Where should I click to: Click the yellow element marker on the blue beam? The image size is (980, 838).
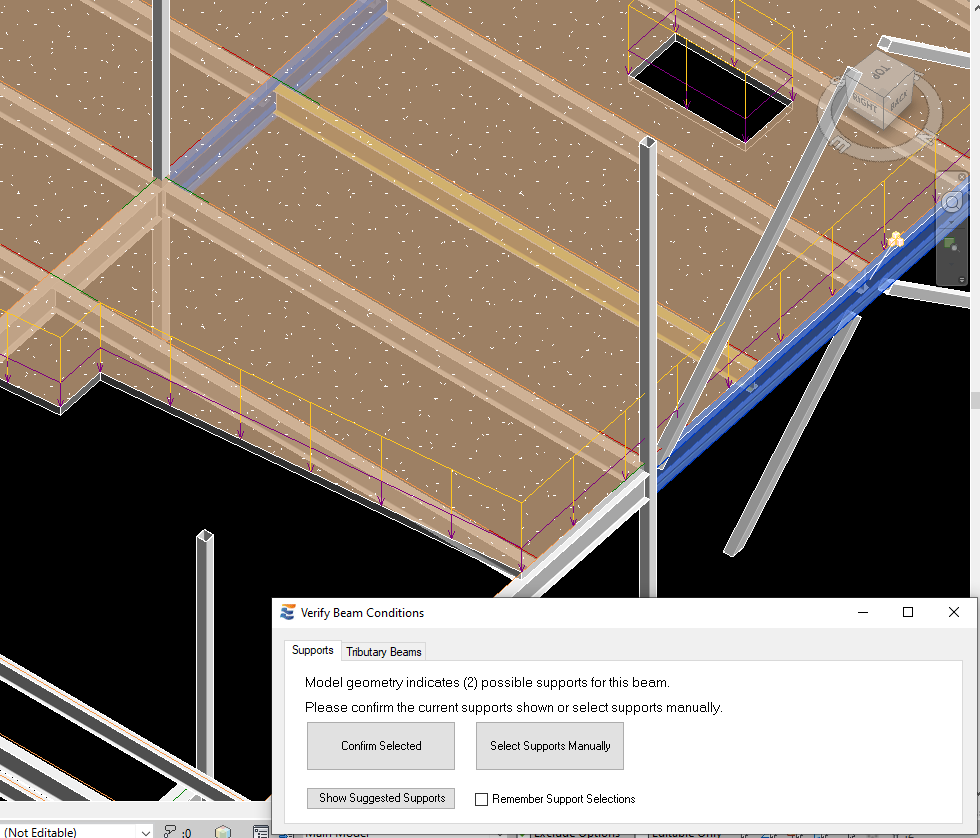click(x=896, y=239)
